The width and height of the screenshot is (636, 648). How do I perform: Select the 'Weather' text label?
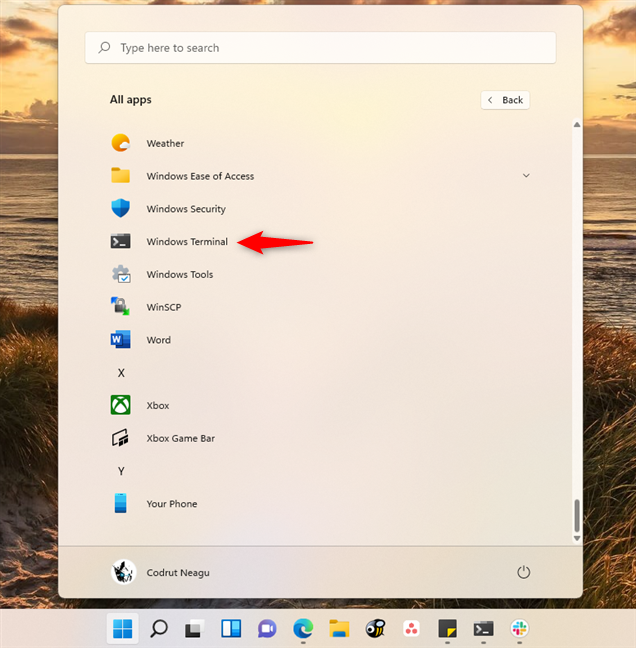tap(165, 143)
